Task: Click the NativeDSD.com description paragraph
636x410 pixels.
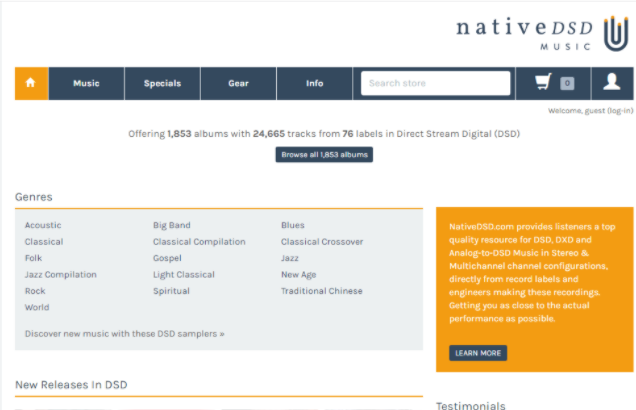Action: tap(532, 273)
